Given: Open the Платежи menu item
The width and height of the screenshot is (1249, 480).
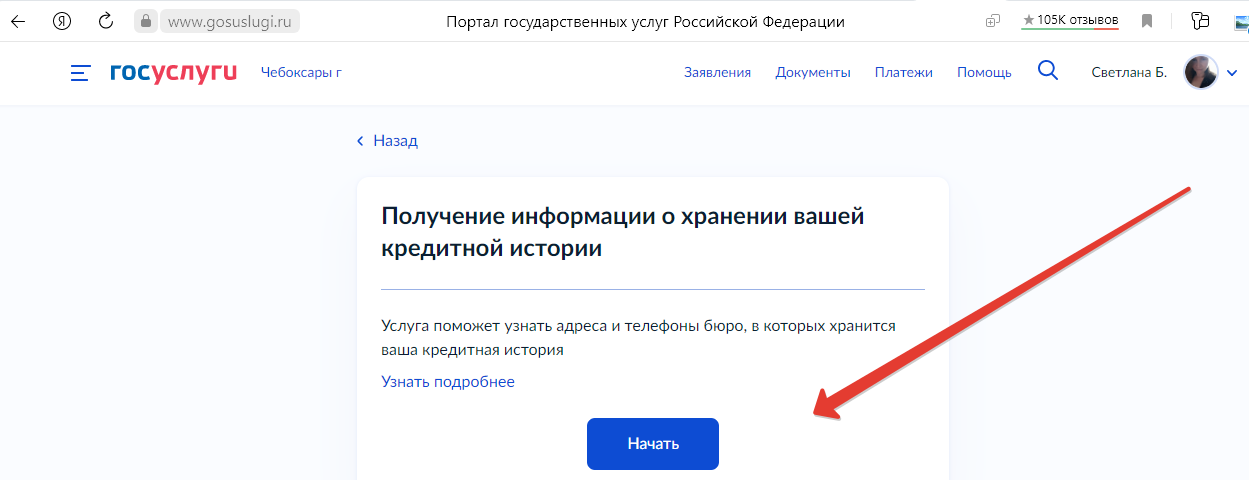Looking at the screenshot, I should (x=904, y=72).
